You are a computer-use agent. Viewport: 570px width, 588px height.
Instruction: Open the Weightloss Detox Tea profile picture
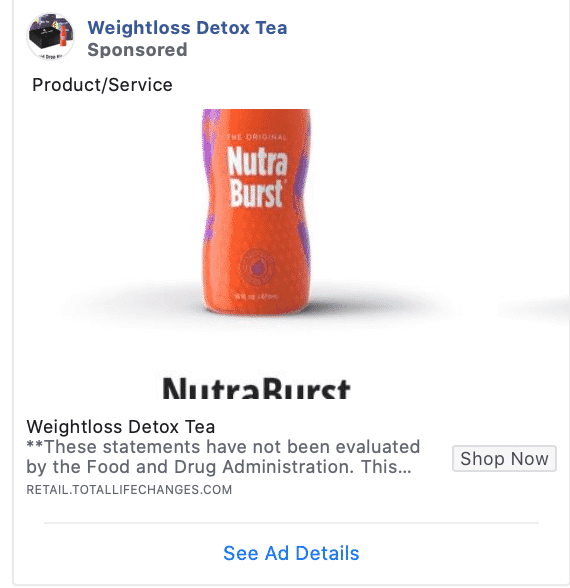(x=50, y=36)
